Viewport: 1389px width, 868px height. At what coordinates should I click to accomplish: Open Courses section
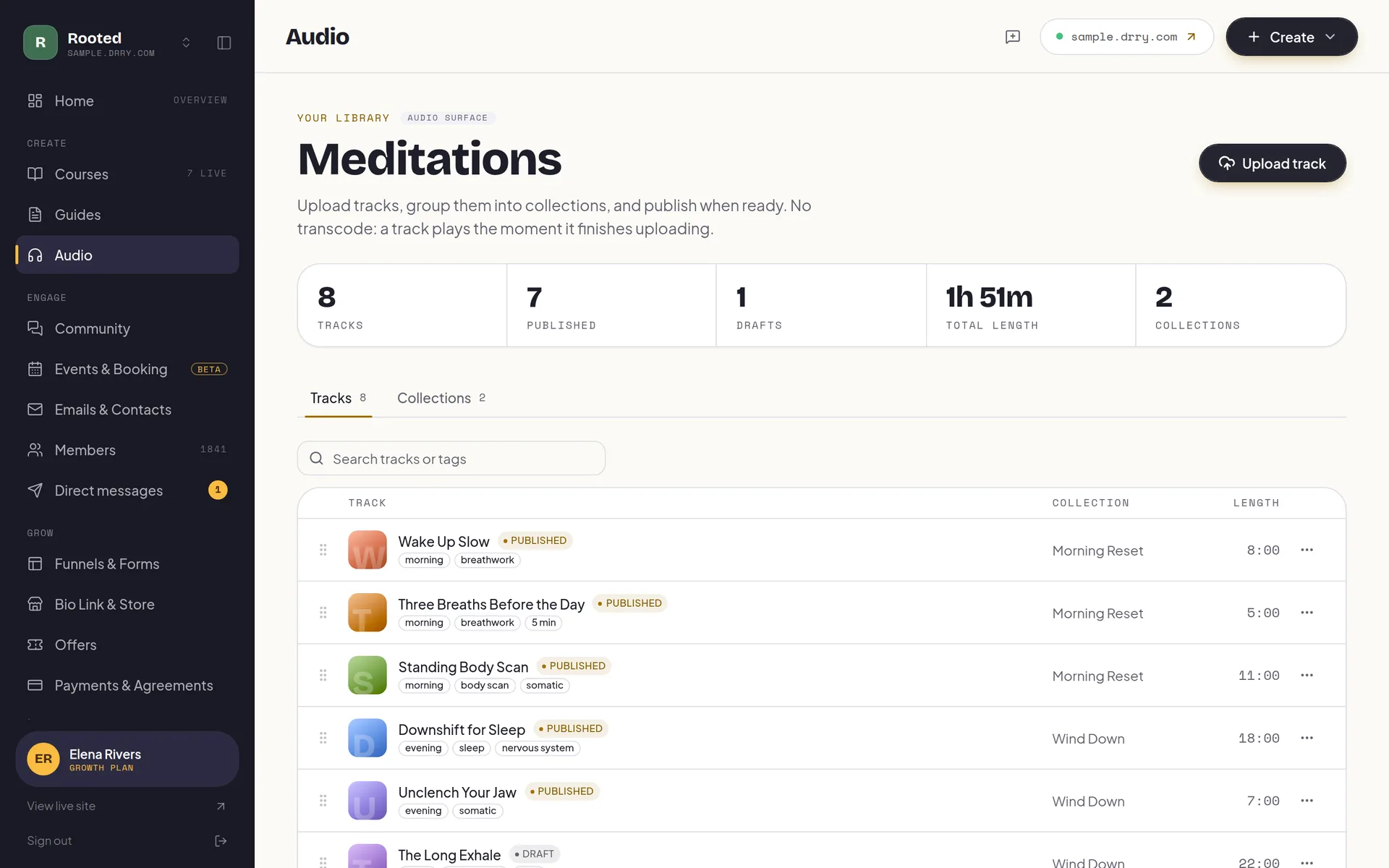[127, 174]
